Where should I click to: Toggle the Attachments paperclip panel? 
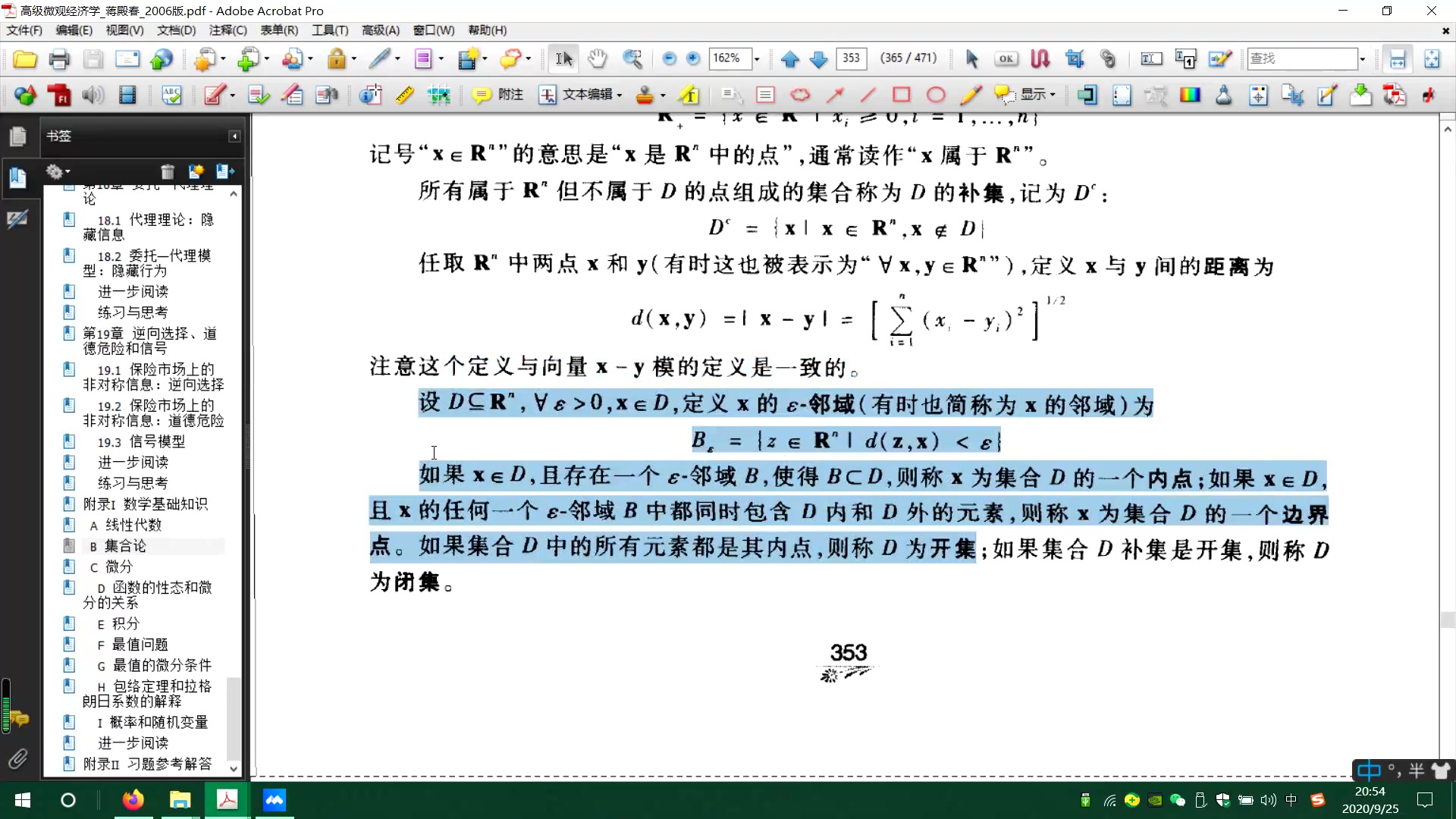tap(17, 758)
